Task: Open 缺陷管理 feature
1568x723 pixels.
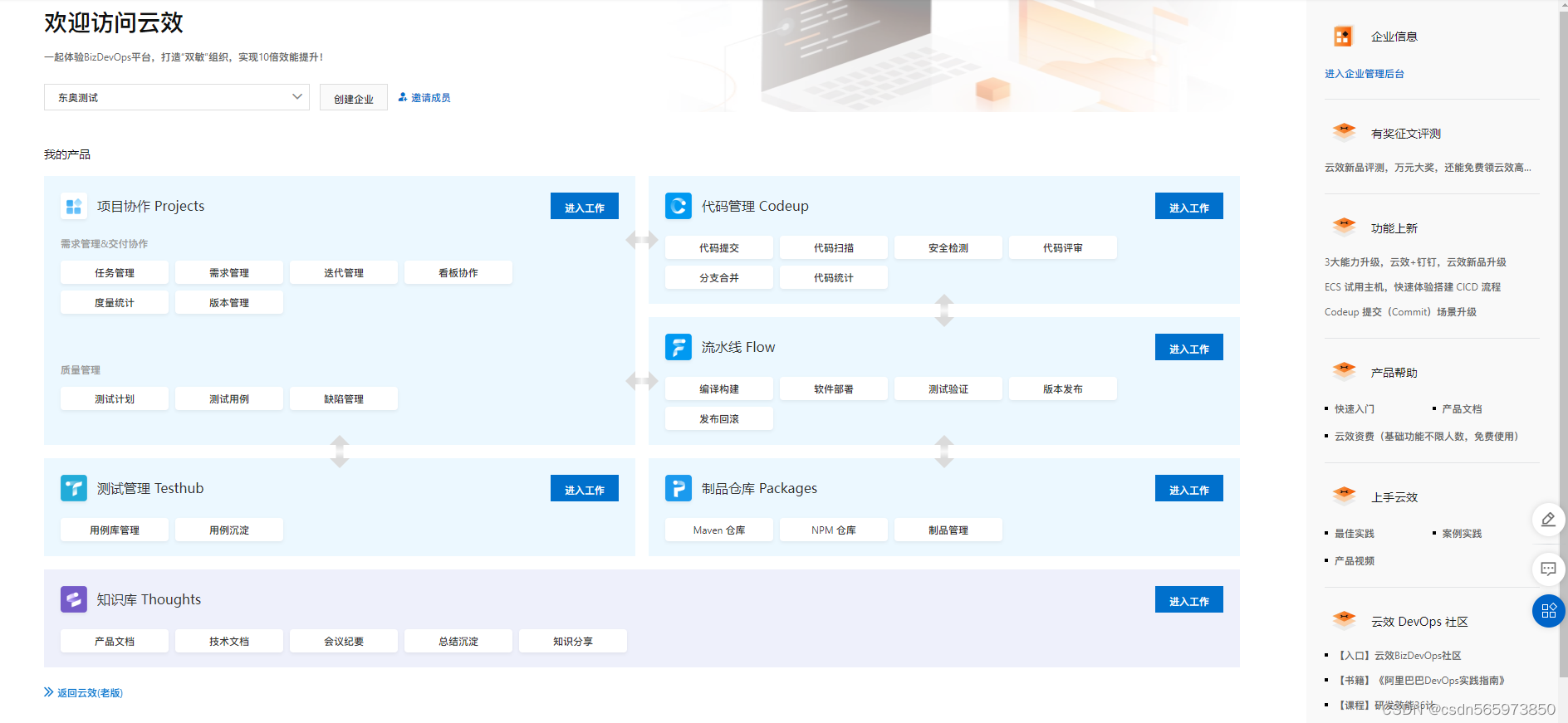Action: pyautogui.click(x=344, y=398)
